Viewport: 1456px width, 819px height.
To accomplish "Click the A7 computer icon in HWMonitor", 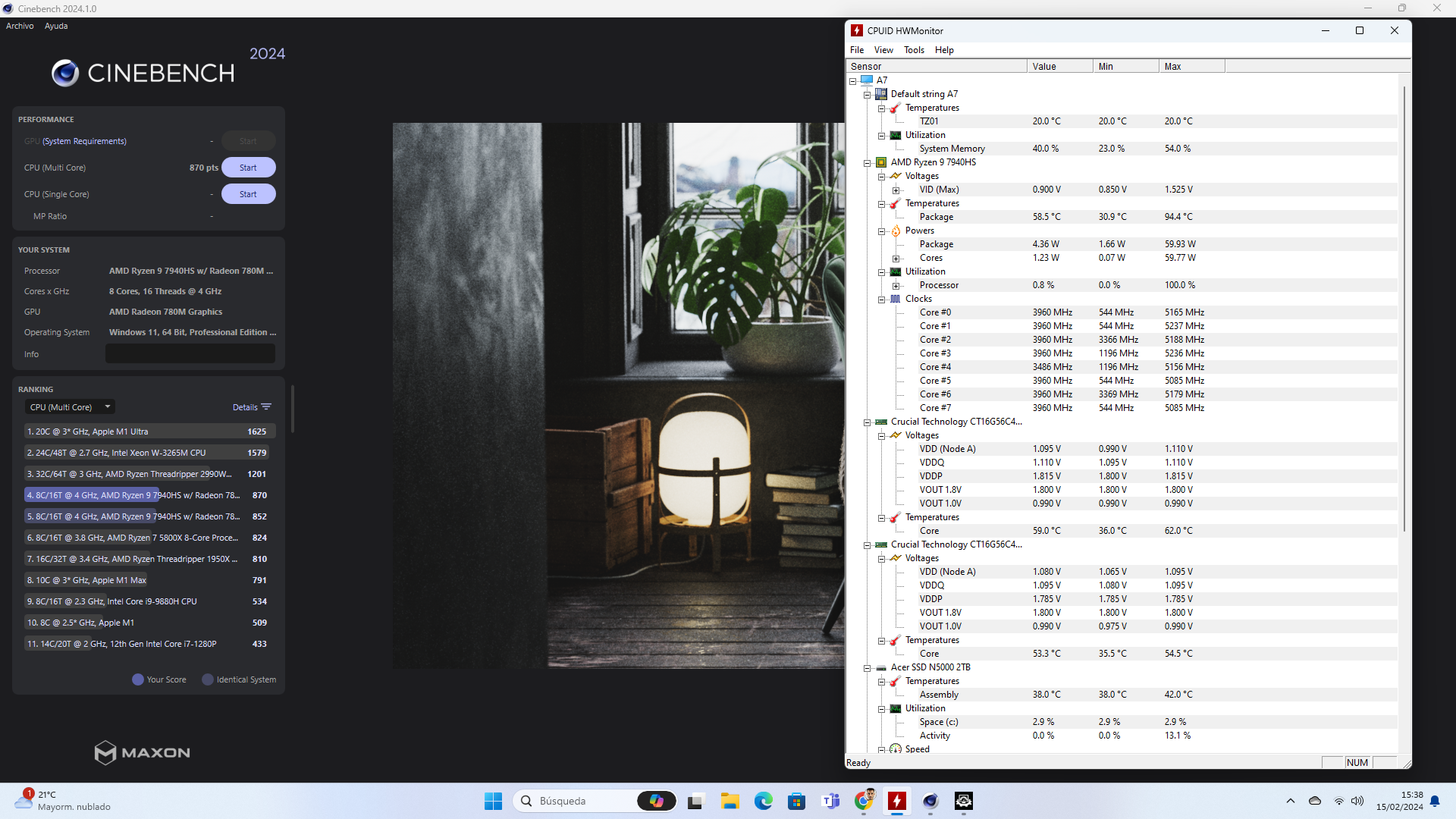I will pyautogui.click(x=867, y=80).
